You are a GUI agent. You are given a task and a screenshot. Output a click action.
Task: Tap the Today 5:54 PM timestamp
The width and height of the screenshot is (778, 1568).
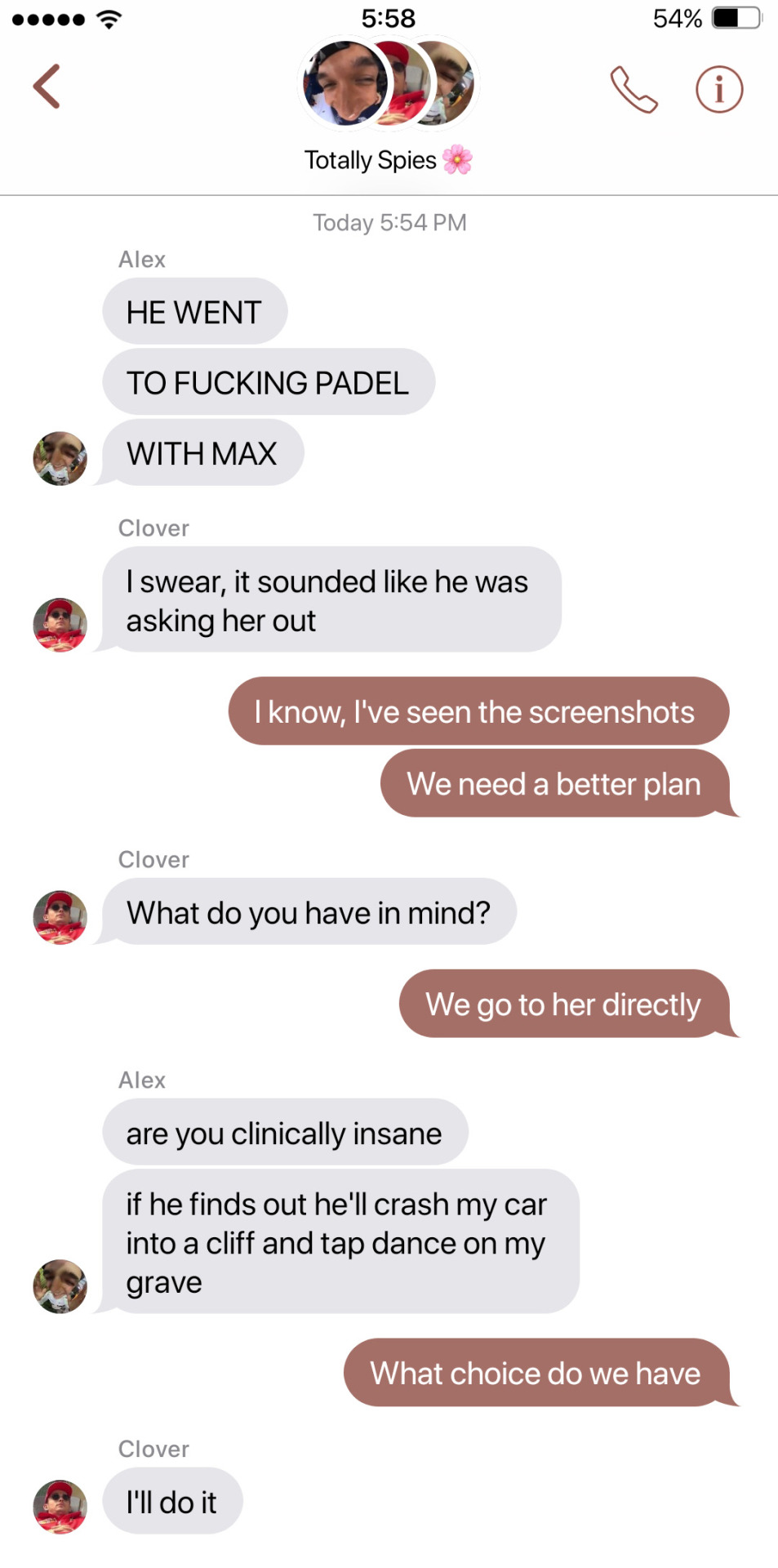coord(389,222)
